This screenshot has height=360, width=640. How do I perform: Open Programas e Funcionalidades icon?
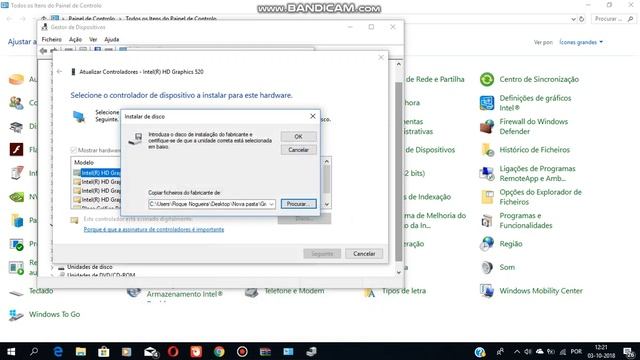point(487,220)
